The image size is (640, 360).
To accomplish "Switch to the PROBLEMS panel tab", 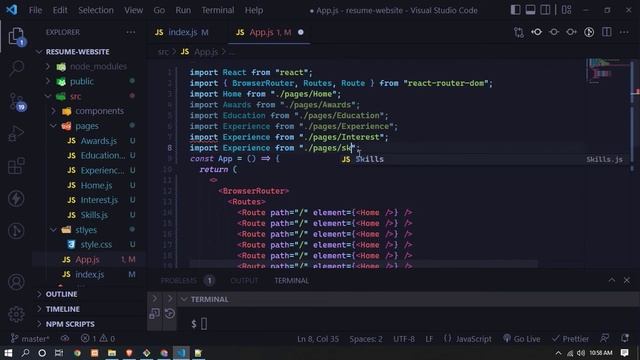I will pos(187,281).
